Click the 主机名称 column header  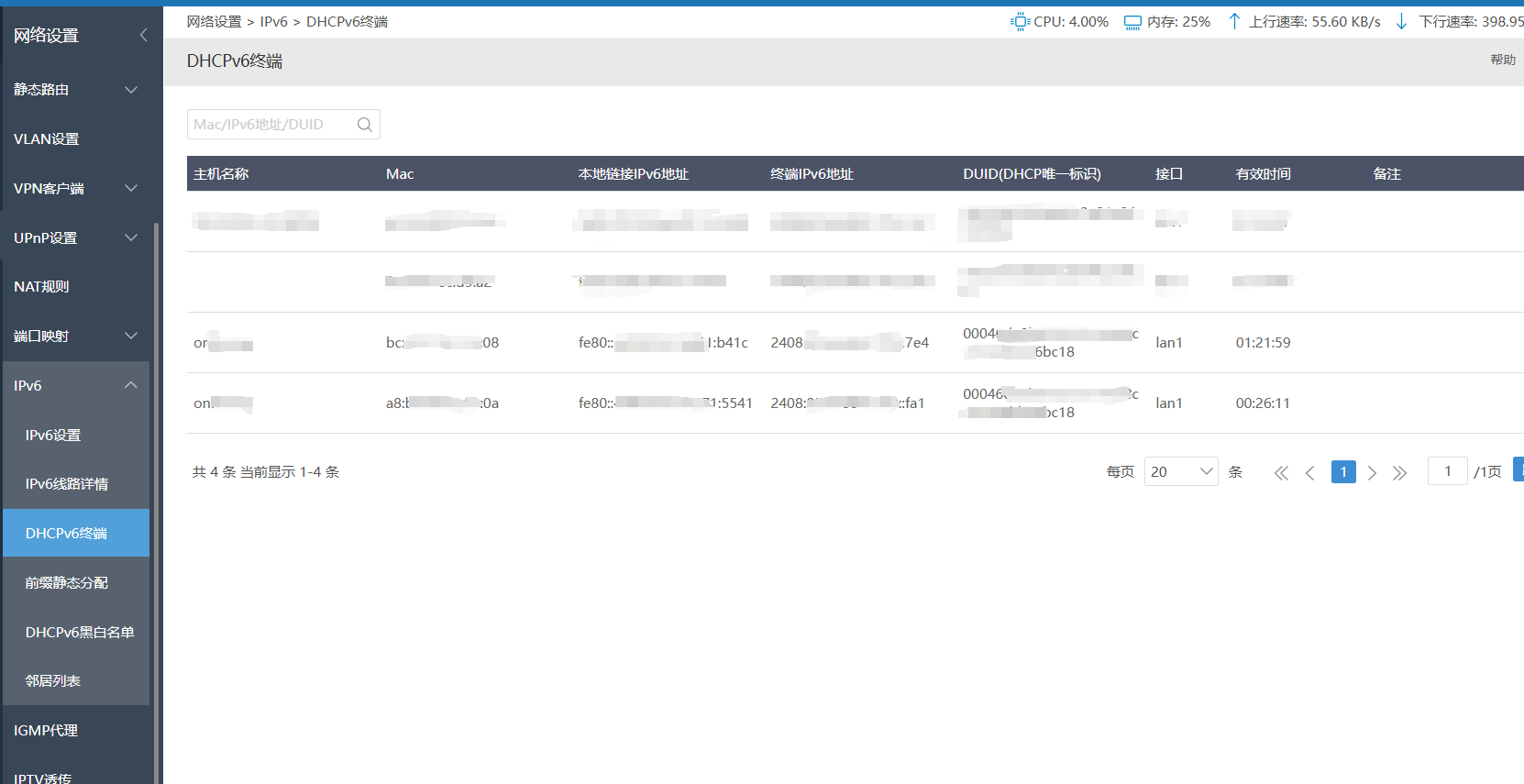221,173
